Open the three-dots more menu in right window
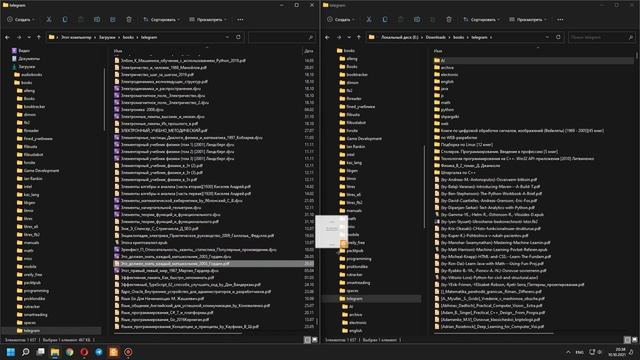This screenshot has height=360, width=640. pos(560,20)
